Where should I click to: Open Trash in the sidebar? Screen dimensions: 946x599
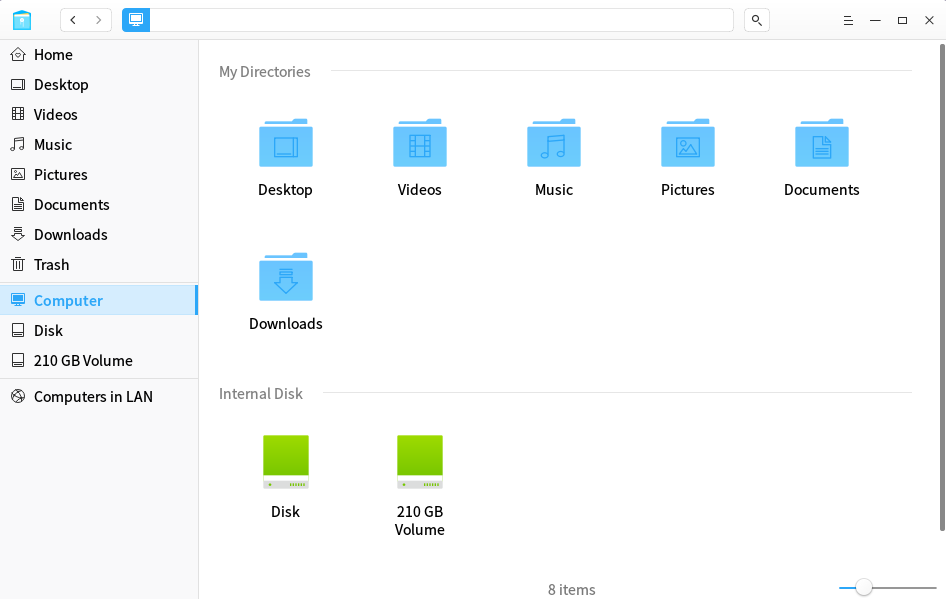[x=51, y=265]
